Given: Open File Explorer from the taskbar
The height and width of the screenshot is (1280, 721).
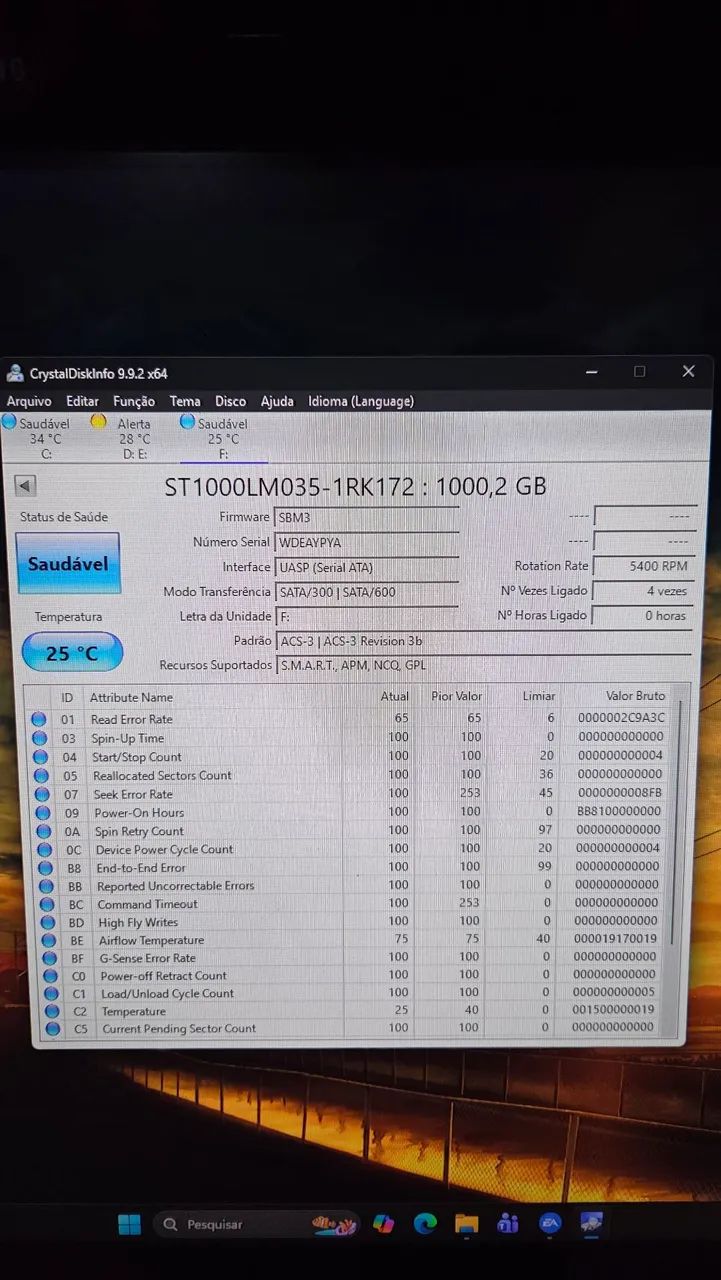Looking at the screenshot, I should 466,1223.
